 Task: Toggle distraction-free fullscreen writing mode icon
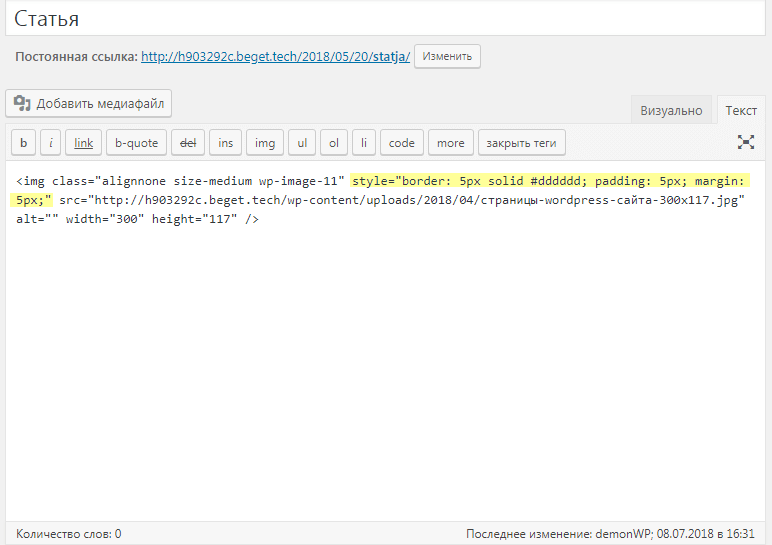(x=746, y=142)
